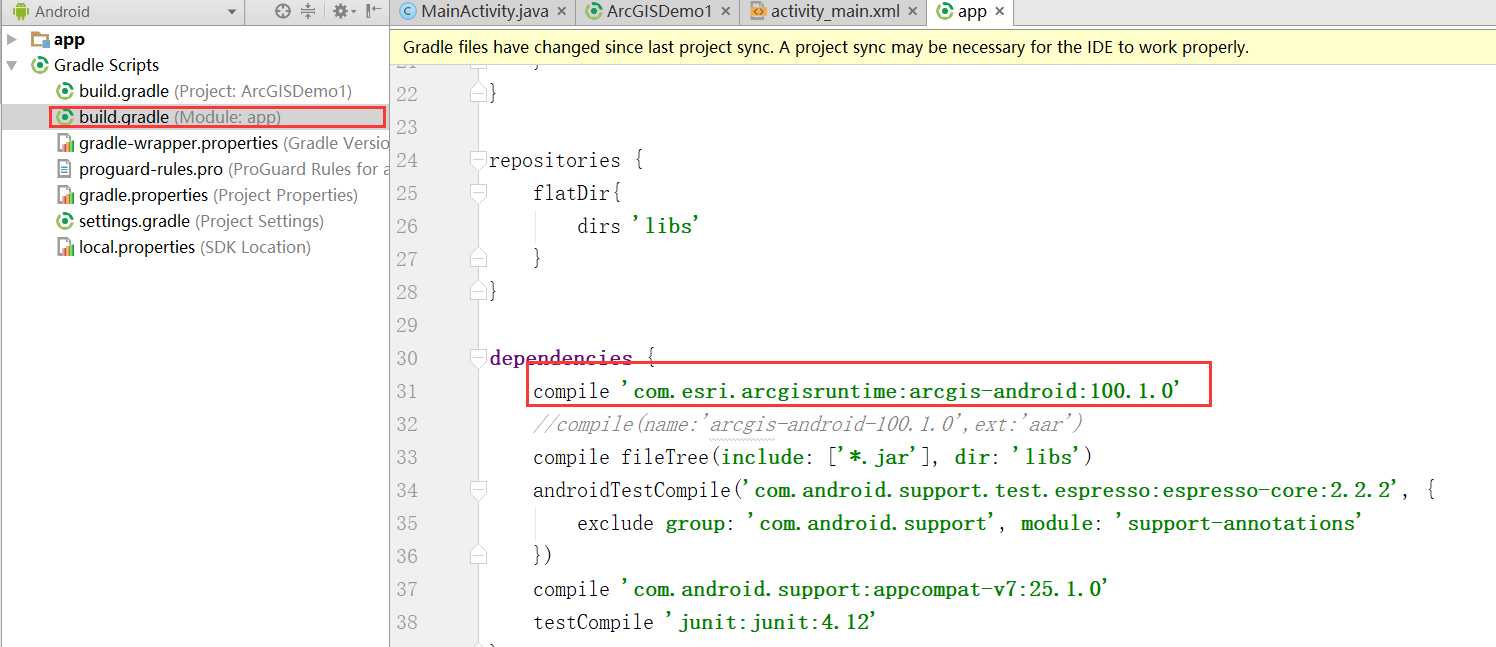Close the app editor tab

coord(1000,12)
